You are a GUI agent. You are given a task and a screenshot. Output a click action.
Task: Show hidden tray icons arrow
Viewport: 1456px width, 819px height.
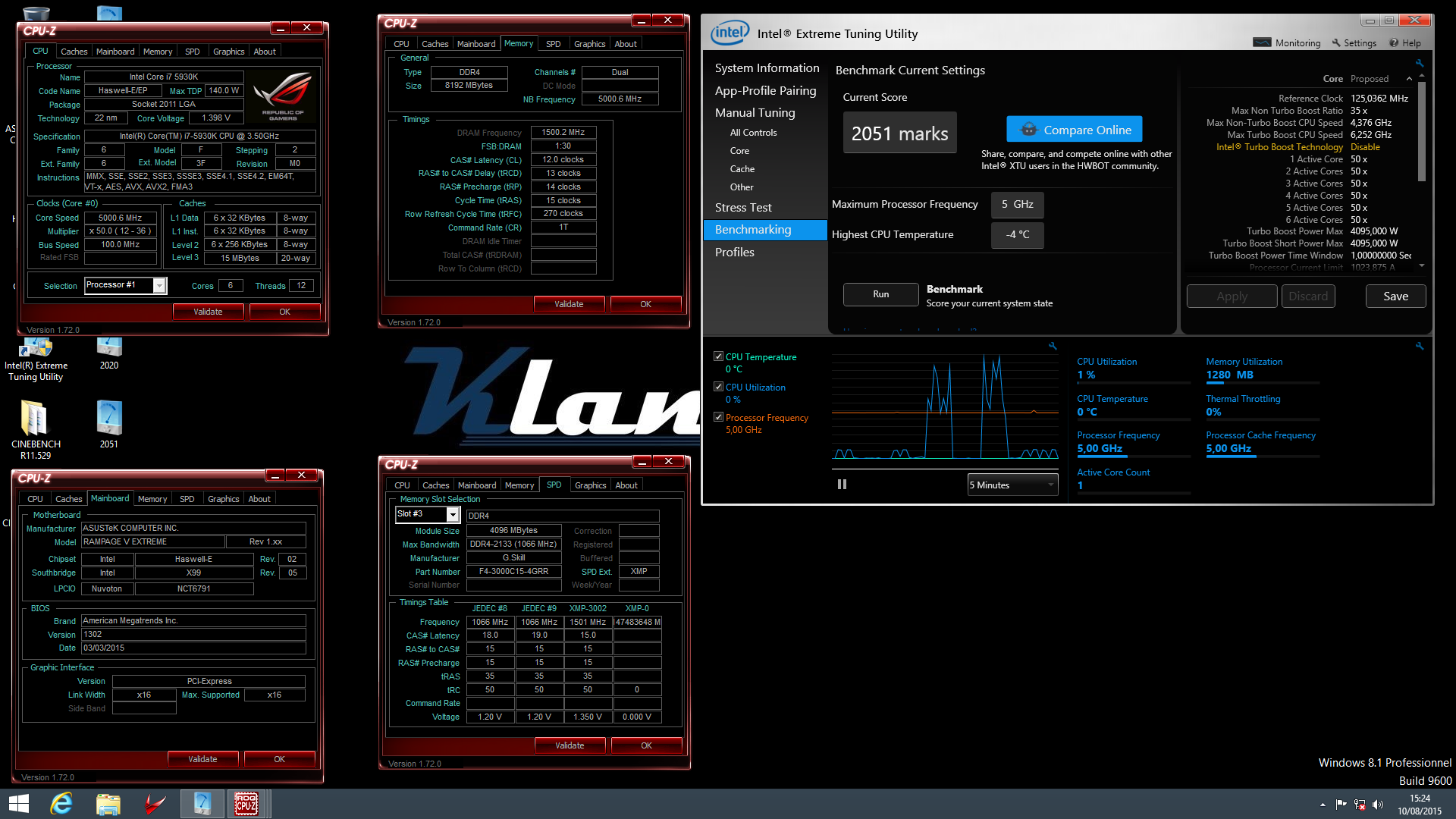[1323, 805]
